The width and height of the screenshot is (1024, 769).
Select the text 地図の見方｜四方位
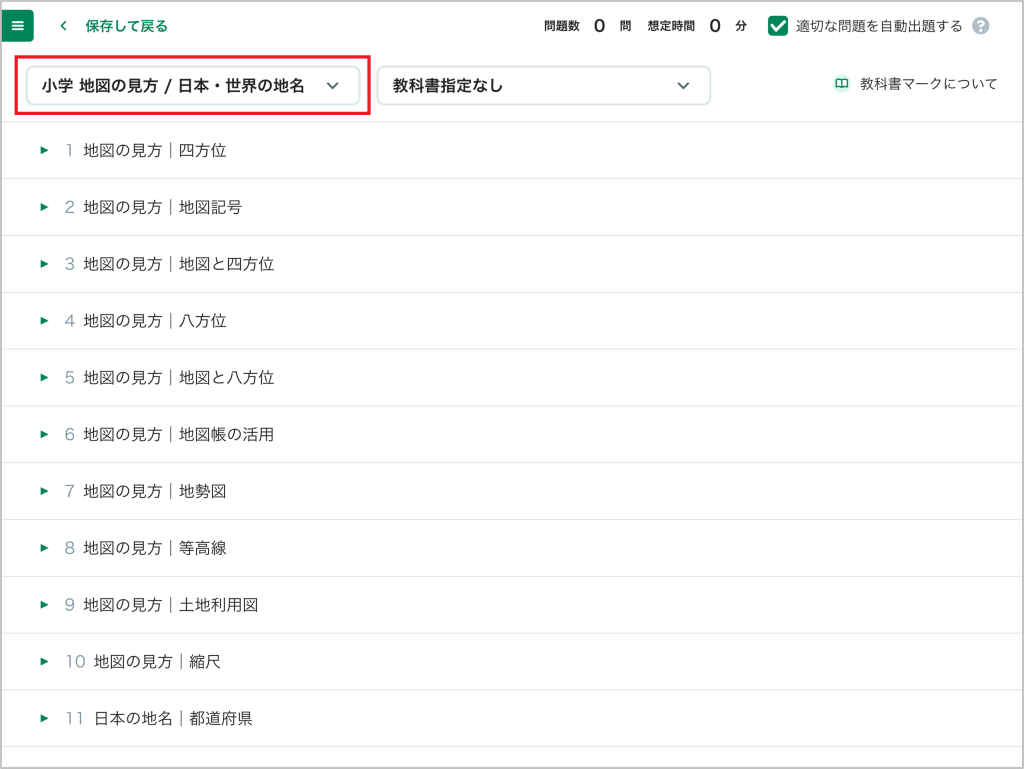tap(155, 150)
